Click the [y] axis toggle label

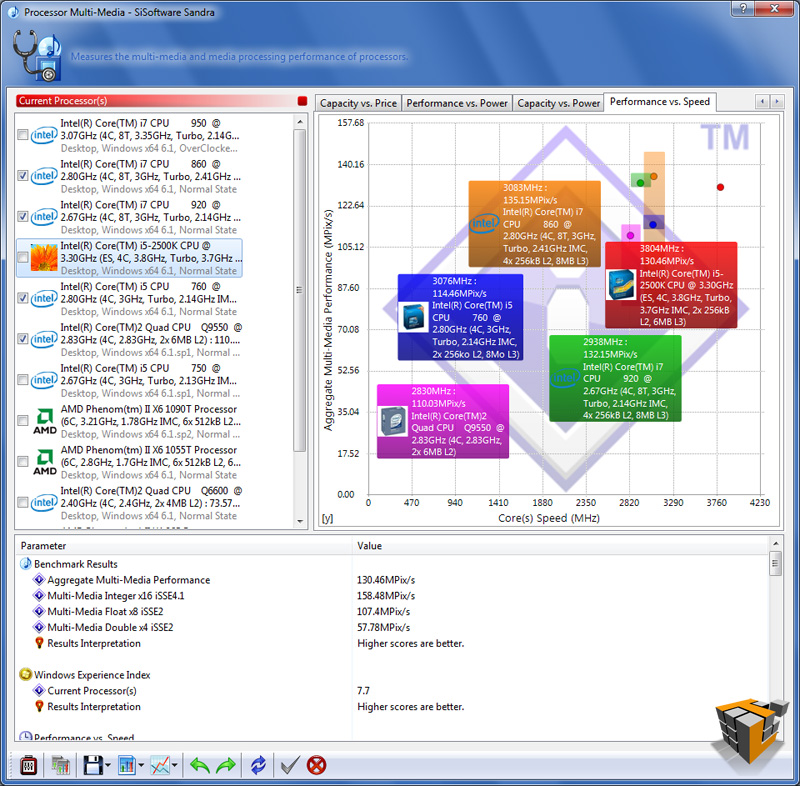click(x=328, y=518)
